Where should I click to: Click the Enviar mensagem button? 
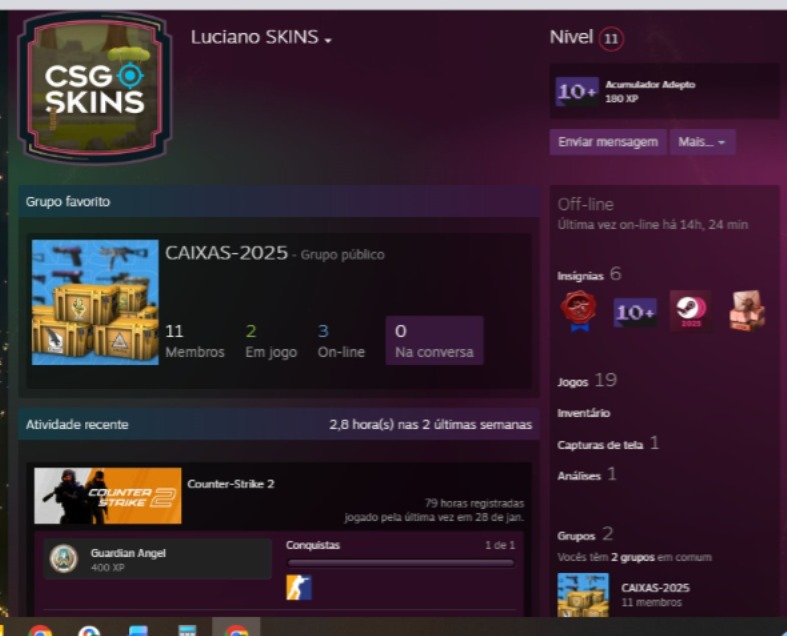[608, 142]
